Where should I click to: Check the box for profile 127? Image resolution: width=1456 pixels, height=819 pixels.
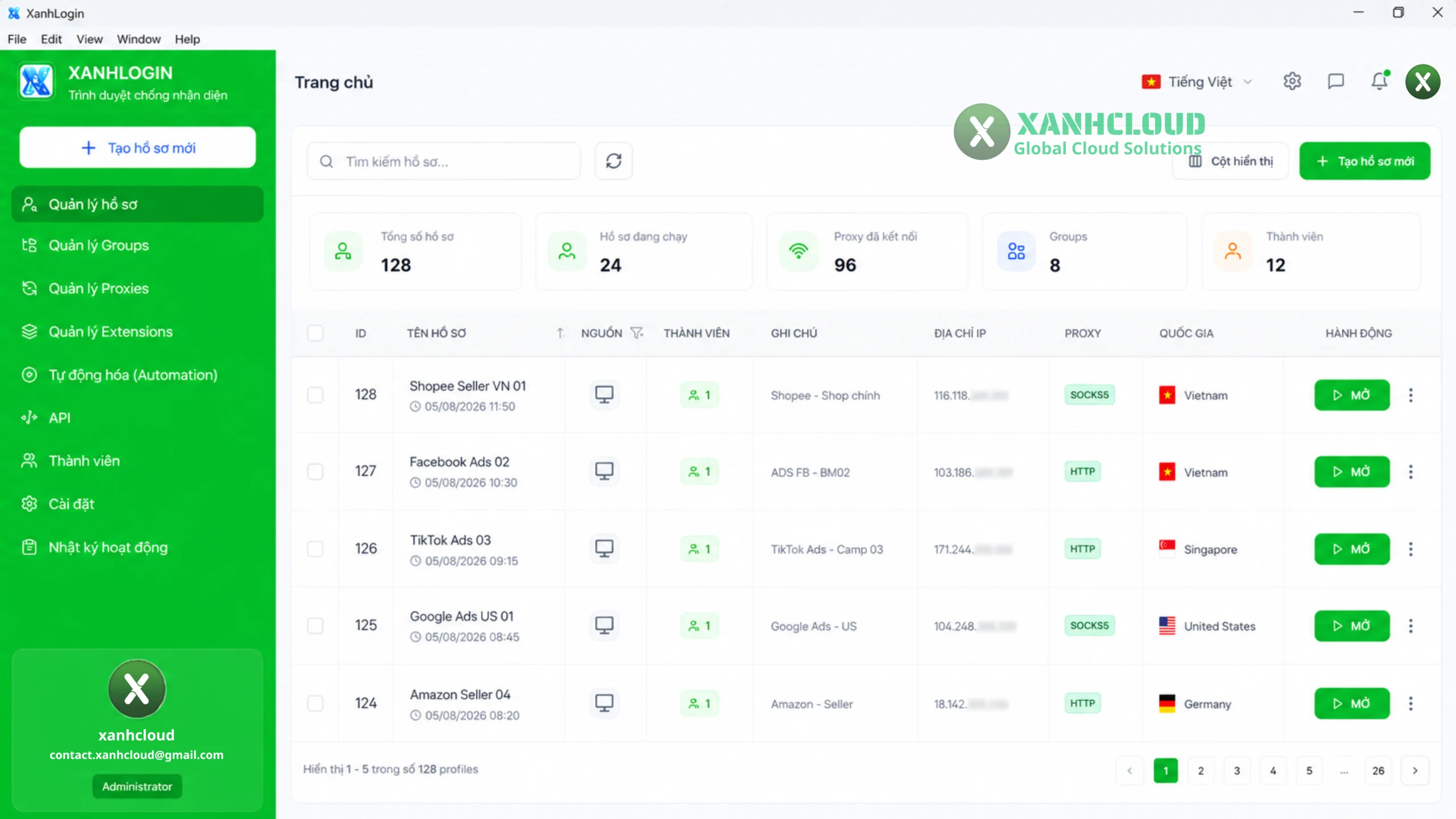tap(315, 471)
